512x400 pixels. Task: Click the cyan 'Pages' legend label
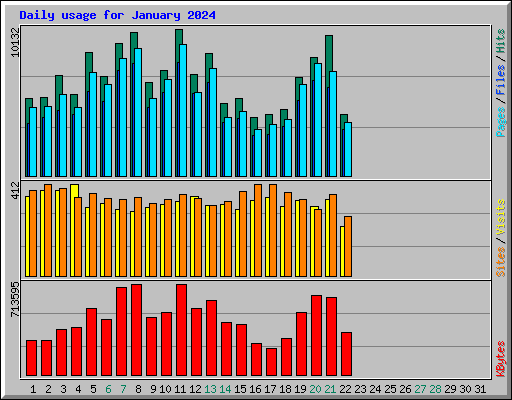coord(501,122)
